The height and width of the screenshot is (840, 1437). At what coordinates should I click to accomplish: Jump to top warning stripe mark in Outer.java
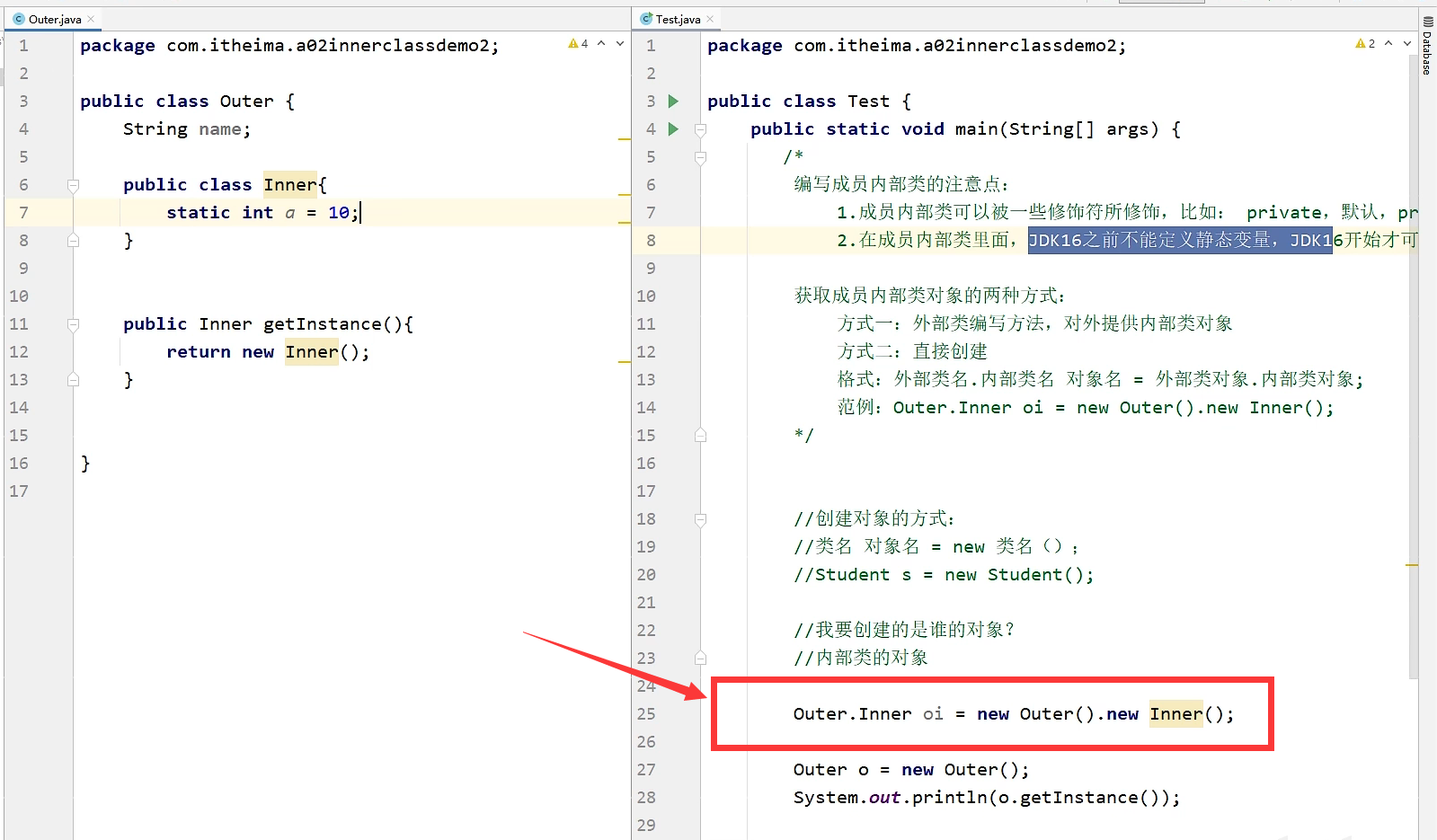(624, 139)
